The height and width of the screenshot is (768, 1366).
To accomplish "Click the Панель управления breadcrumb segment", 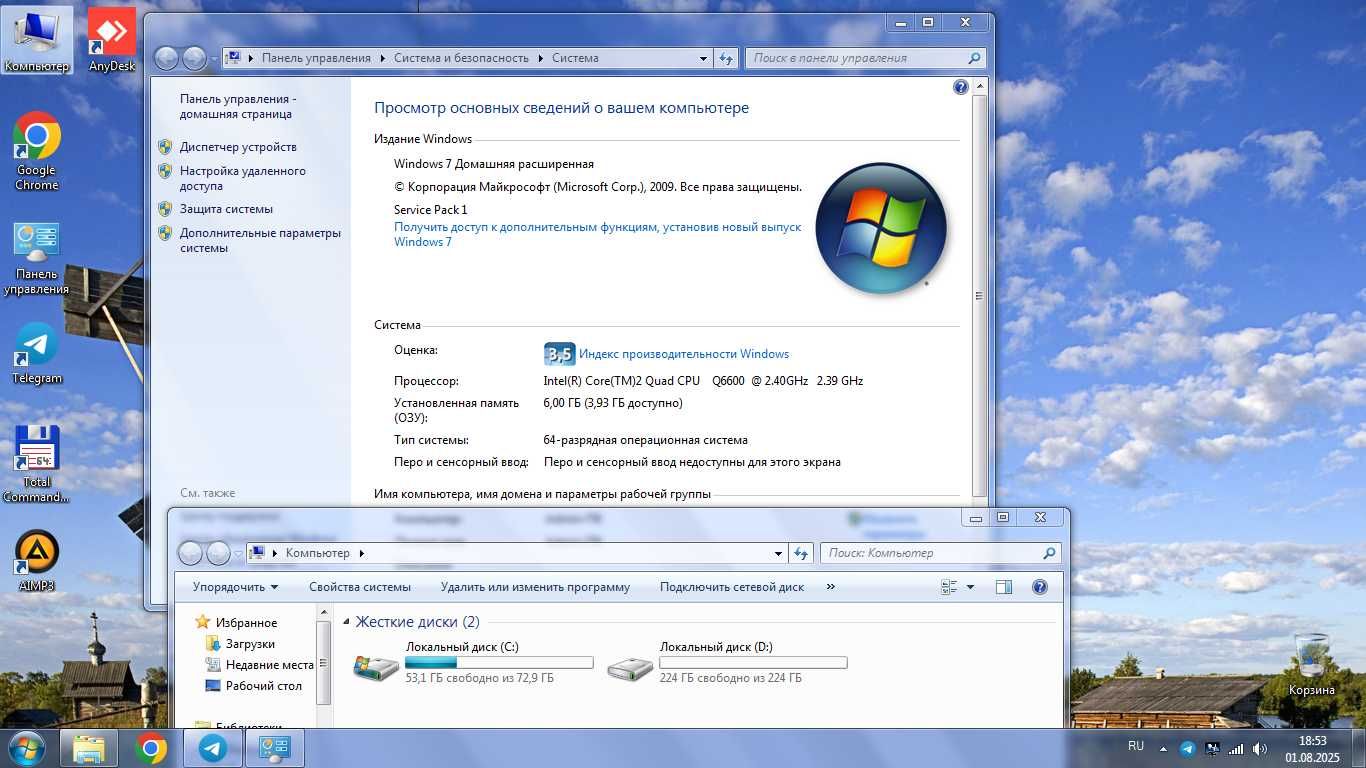I will [316, 58].
